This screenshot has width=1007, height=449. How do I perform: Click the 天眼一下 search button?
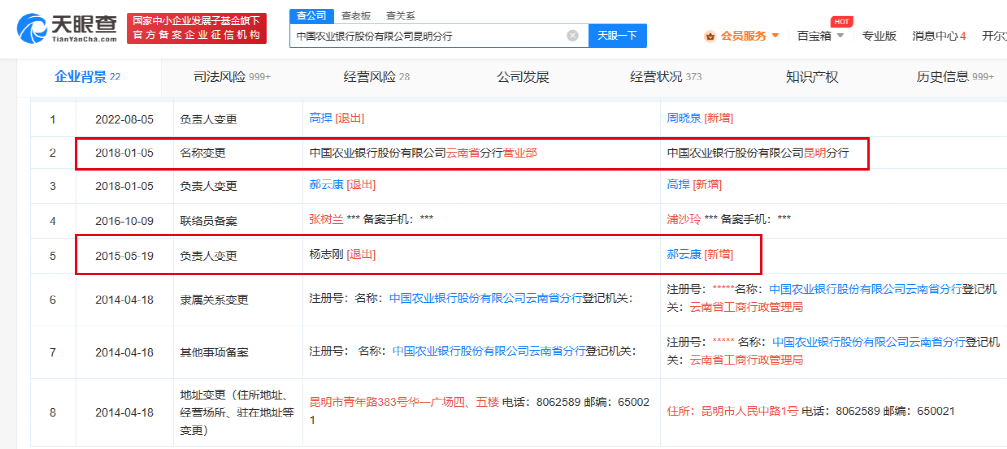click(x=617, y=36)
